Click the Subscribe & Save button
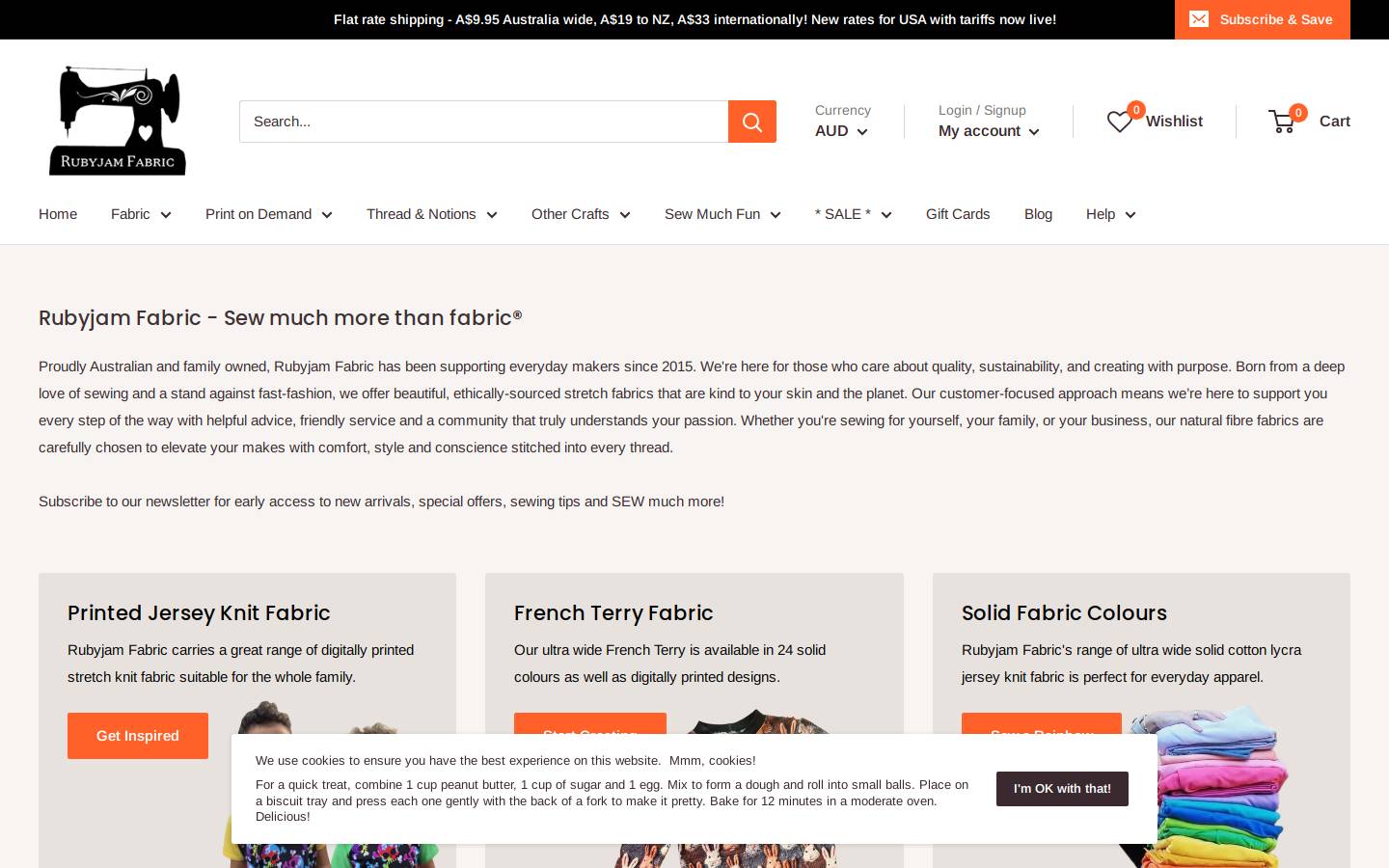The height and width of the screenshot is (868, 1389). (x=1263, y=19)
